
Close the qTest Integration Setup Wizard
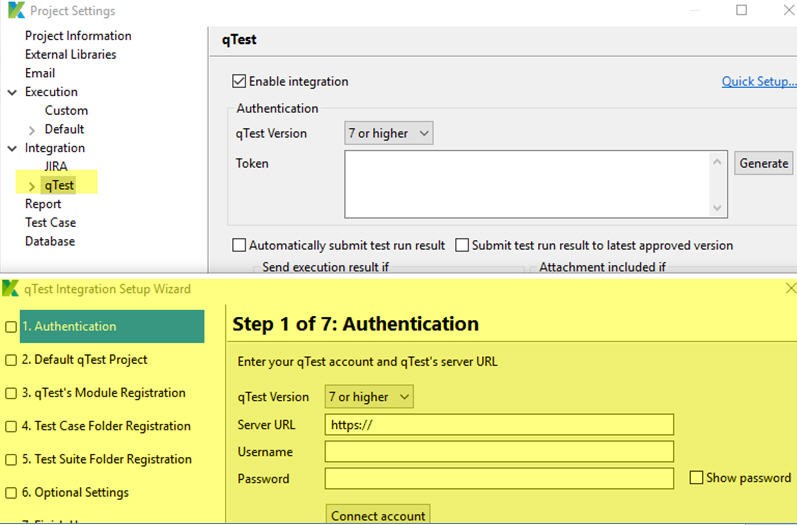[x=791, y=289]
